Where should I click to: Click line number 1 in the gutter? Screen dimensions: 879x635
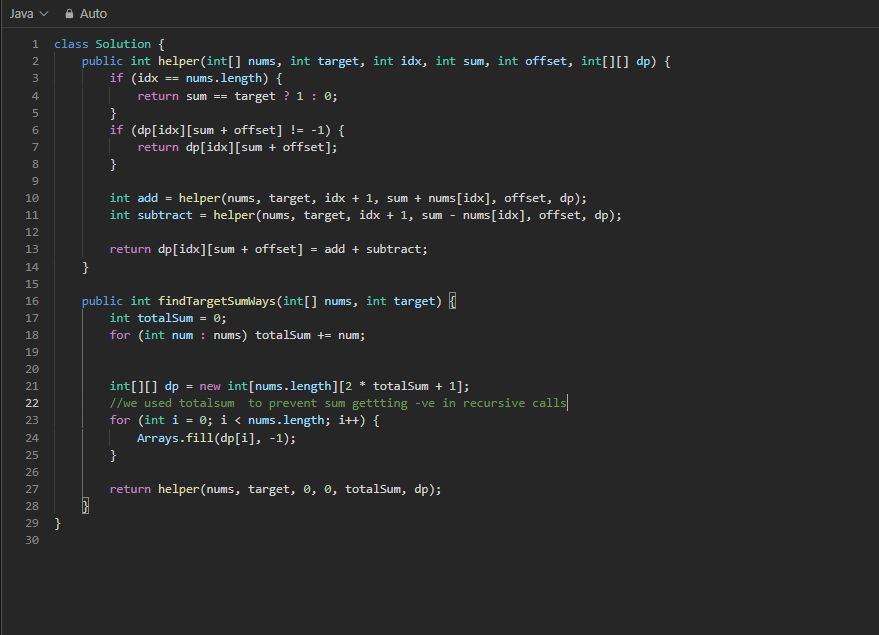[x=35, y=44]
